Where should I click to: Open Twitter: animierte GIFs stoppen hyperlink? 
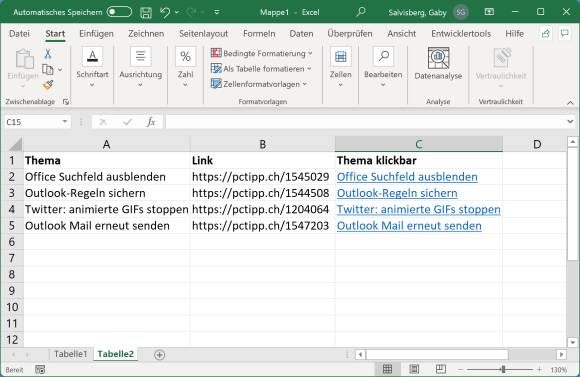[418, 209]
